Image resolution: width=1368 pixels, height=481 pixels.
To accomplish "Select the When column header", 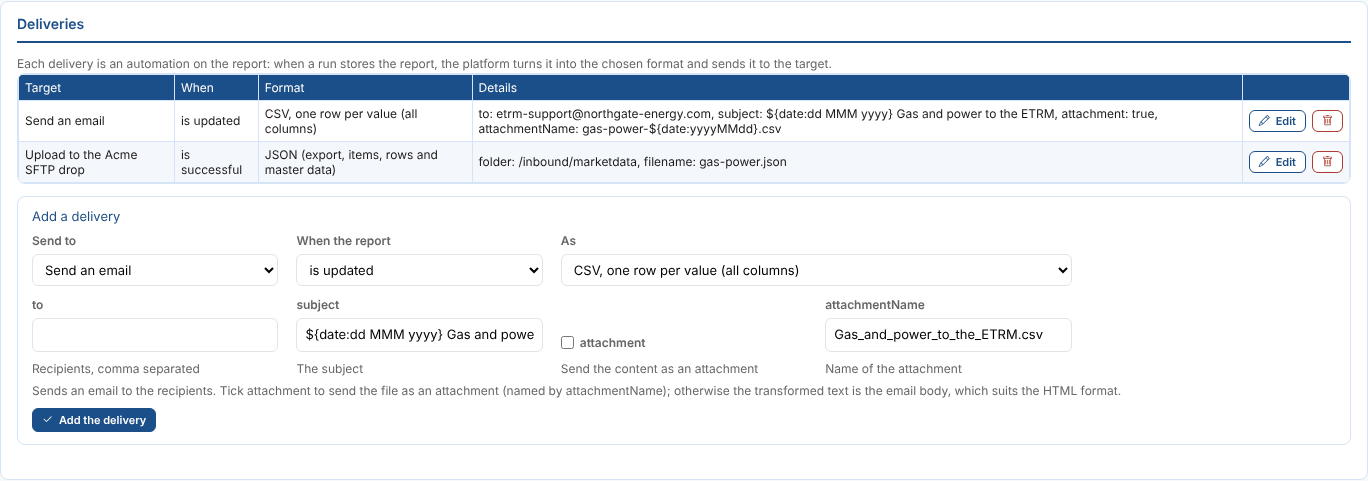I will (216, 88).
